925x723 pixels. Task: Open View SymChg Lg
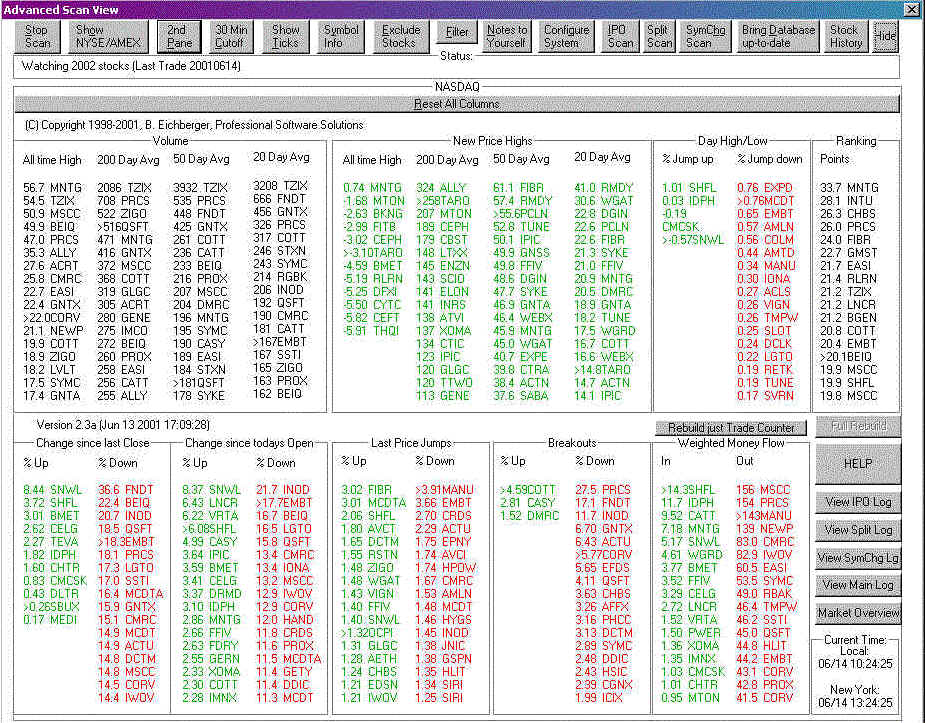tap(858, 557)
